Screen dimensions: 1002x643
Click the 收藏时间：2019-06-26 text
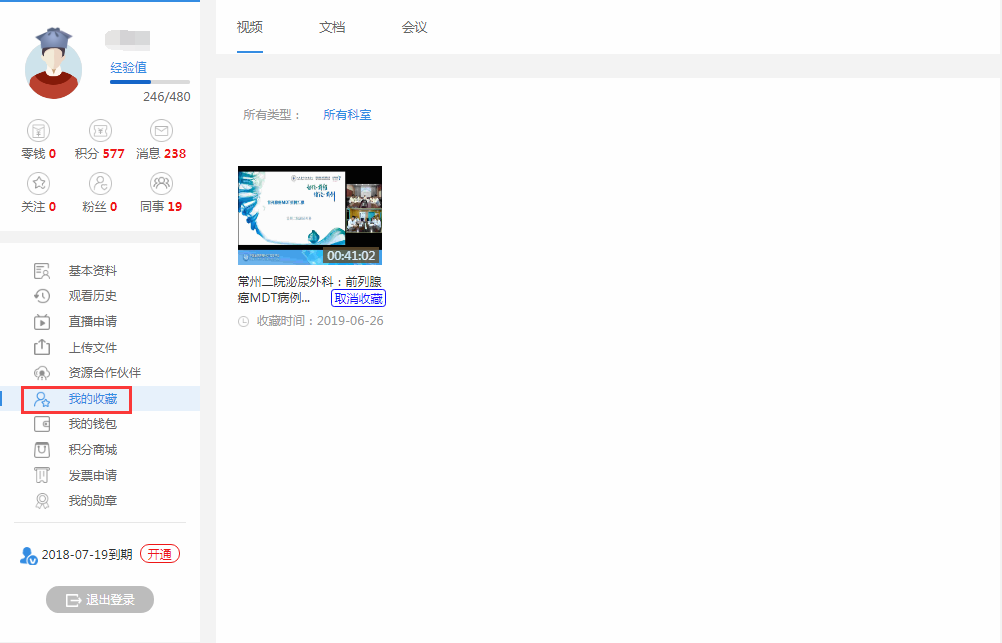[x=320, y=321]
